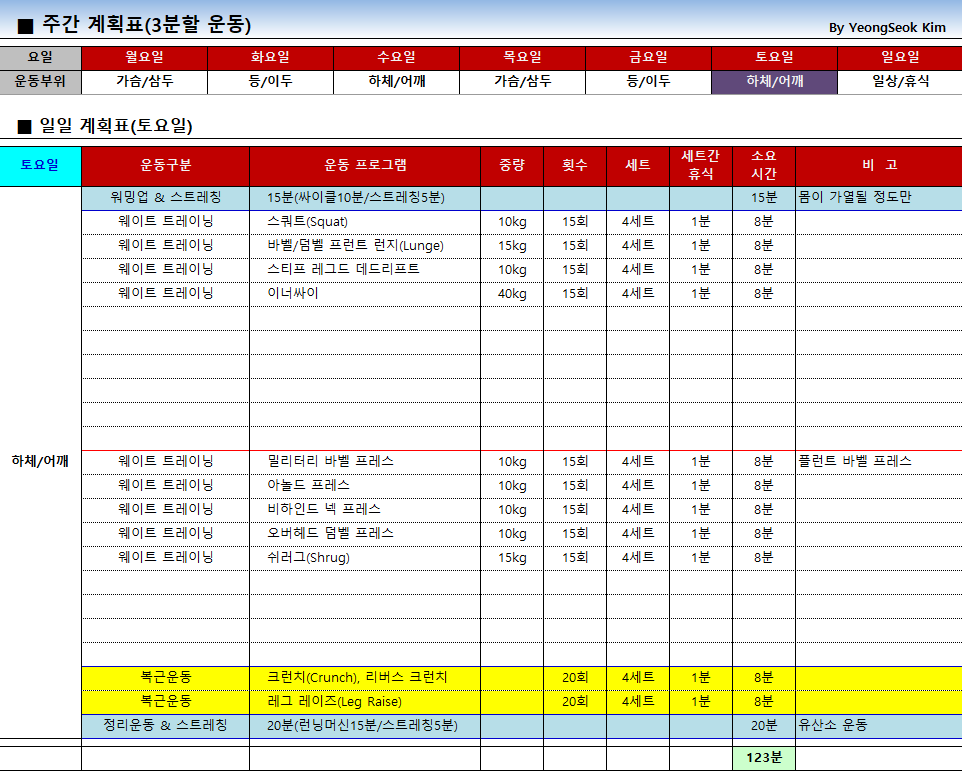
Task: Click 10kg in the 비하인드 넥 프레스 row
Action: [x=512, y=510]
